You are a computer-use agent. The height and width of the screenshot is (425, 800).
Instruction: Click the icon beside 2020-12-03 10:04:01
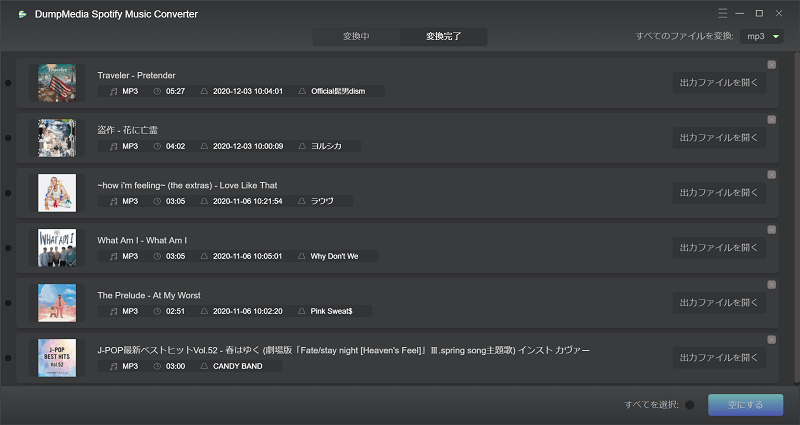tap(204, 91)
